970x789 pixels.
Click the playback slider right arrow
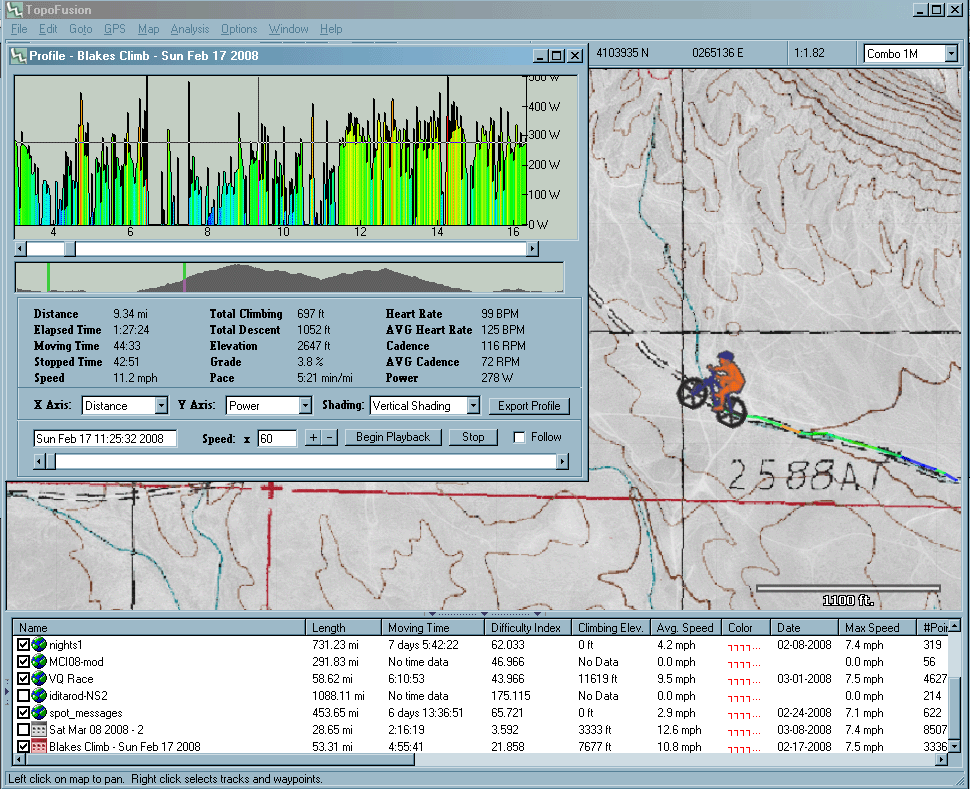point(562,462)
